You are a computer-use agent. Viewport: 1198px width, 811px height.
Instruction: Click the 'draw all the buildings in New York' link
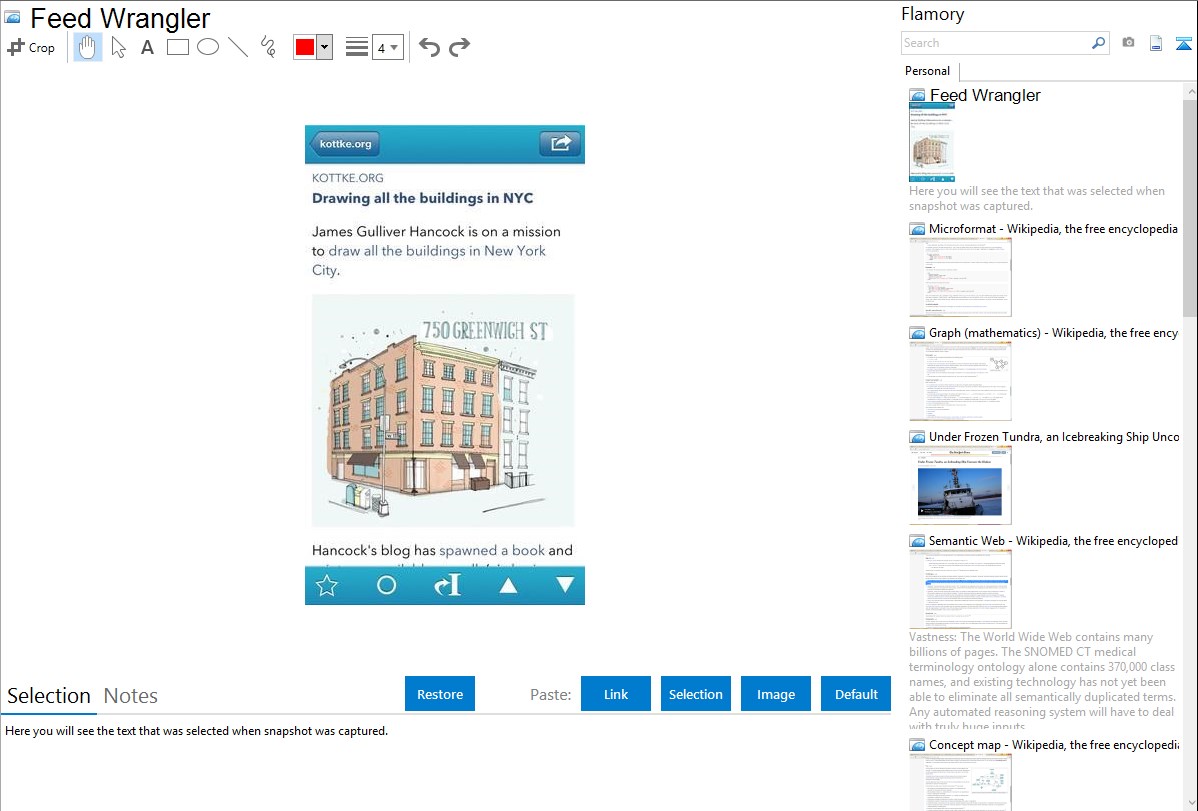437,251
